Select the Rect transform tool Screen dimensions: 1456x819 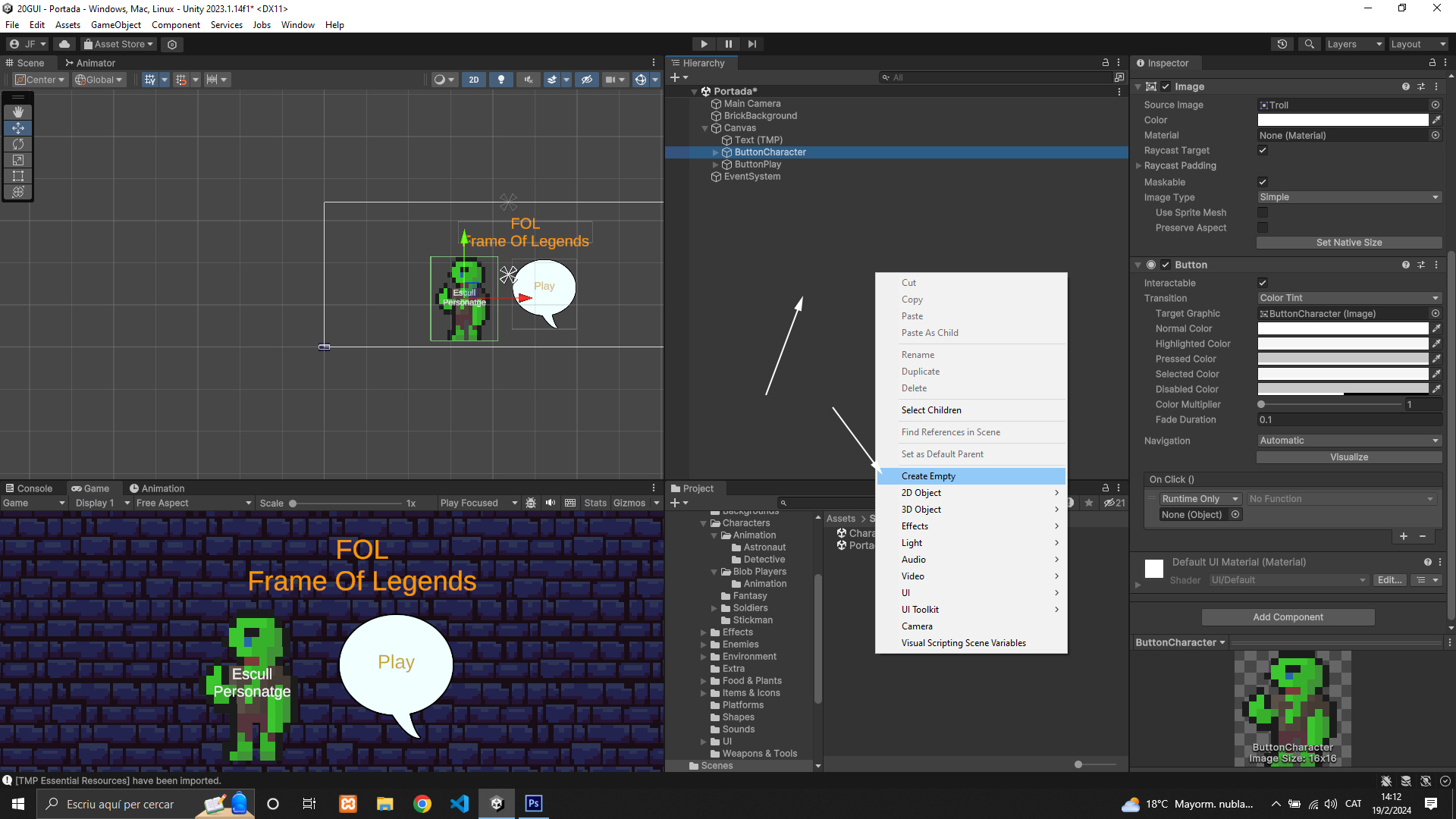pos(18,176)
